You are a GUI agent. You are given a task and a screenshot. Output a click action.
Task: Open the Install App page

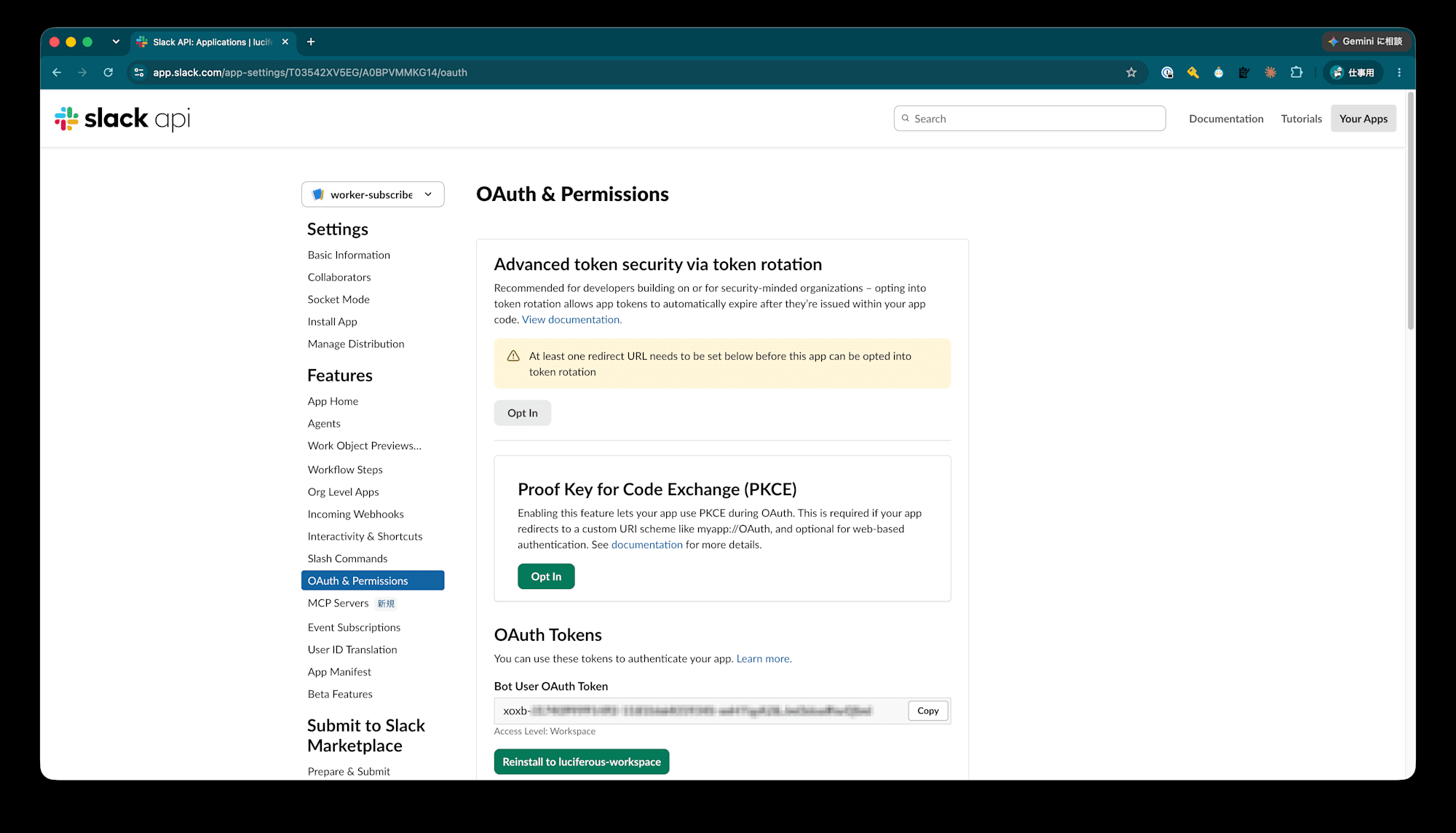(x=332, y=322)
